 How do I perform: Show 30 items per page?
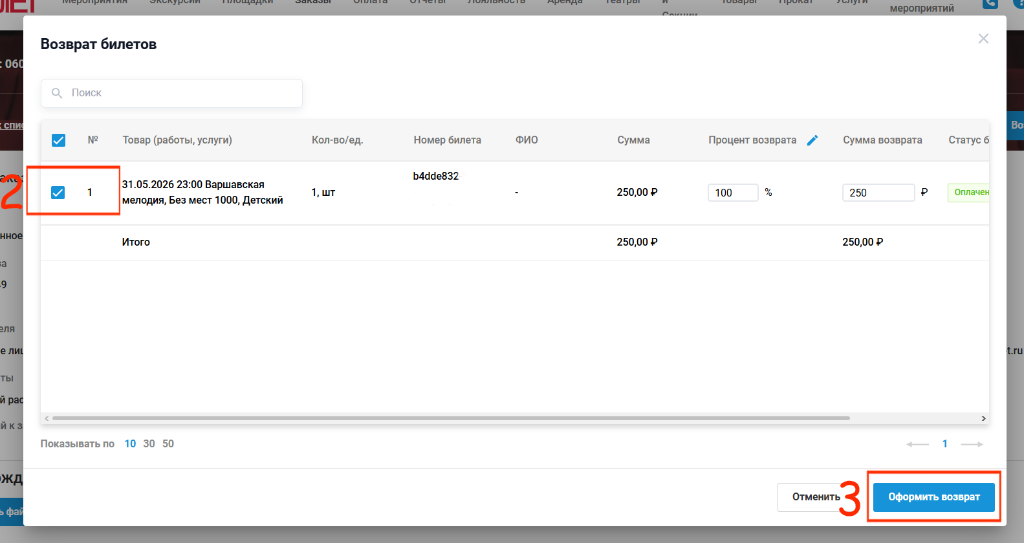(x=149, y=444)
